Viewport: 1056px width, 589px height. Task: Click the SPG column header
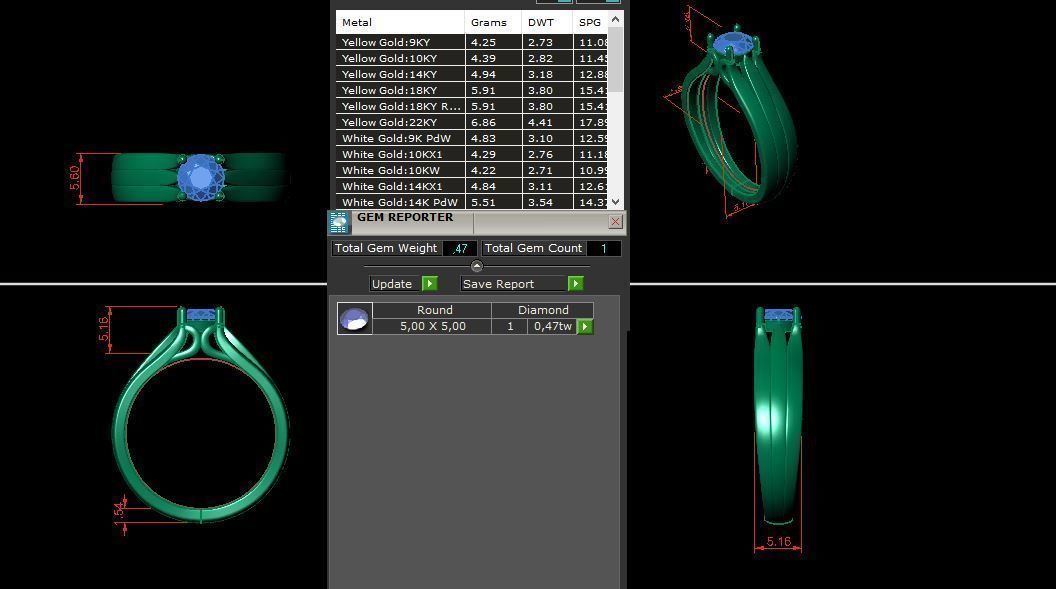(x=590, y=22)
